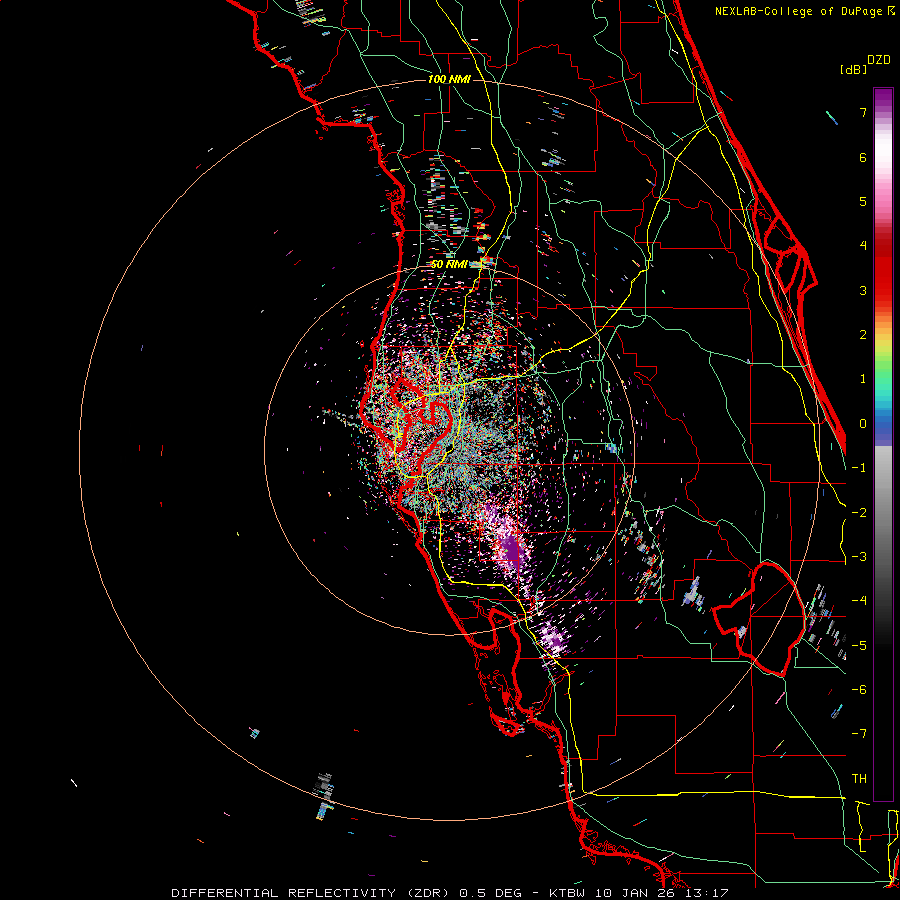Click the TH threshold label on the legend

pyautogui.click(x=859, y=779)
